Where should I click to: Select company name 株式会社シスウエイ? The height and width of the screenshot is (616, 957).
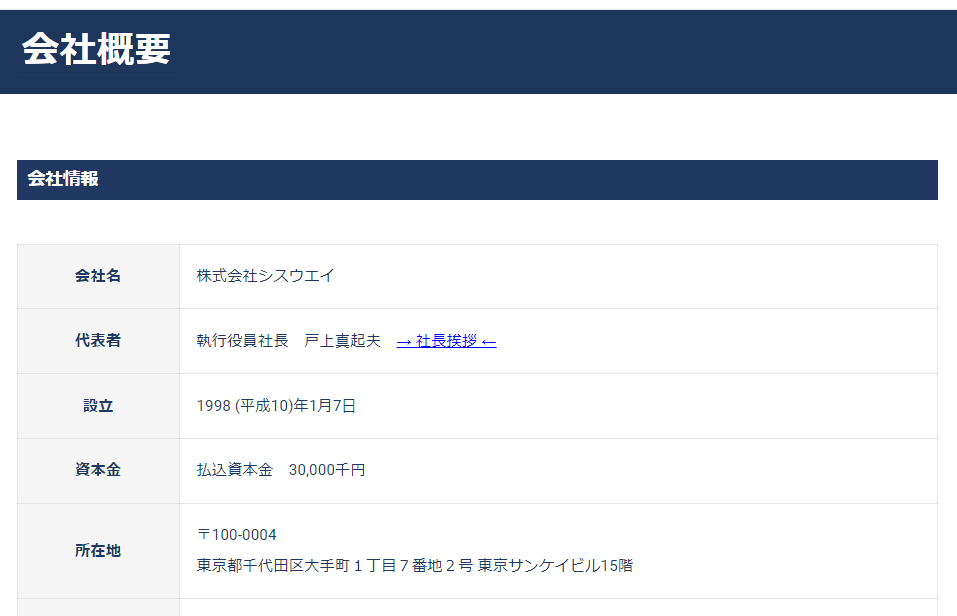point(265,276)
